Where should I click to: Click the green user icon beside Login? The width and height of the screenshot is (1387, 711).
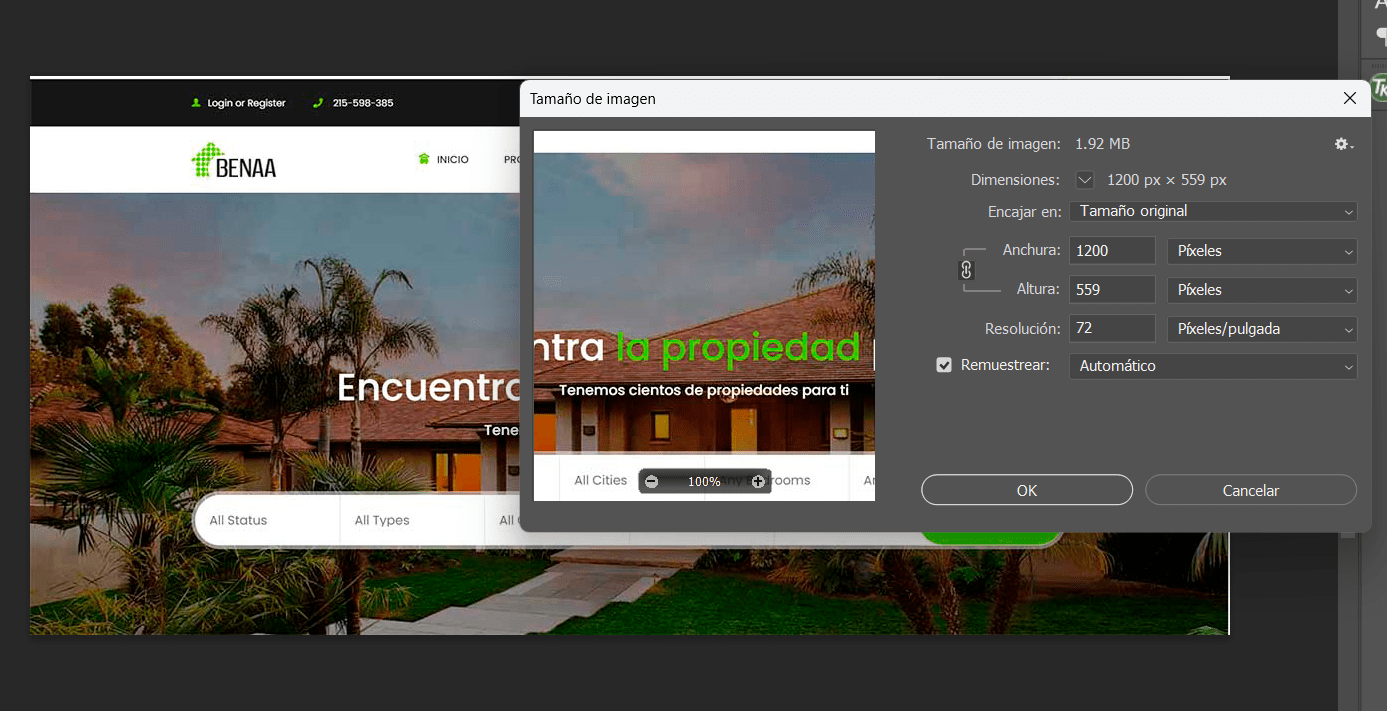tap(196, 103)
